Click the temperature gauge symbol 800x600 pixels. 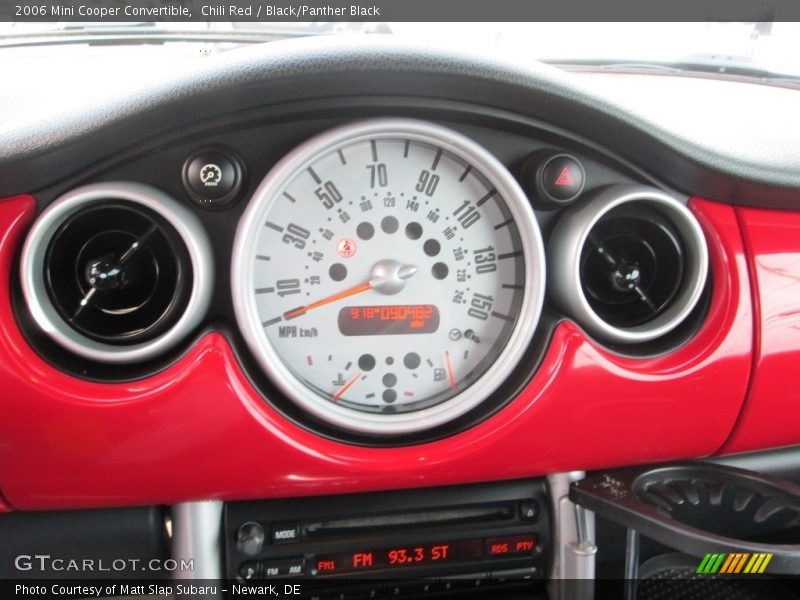click(x=338, y=379)
